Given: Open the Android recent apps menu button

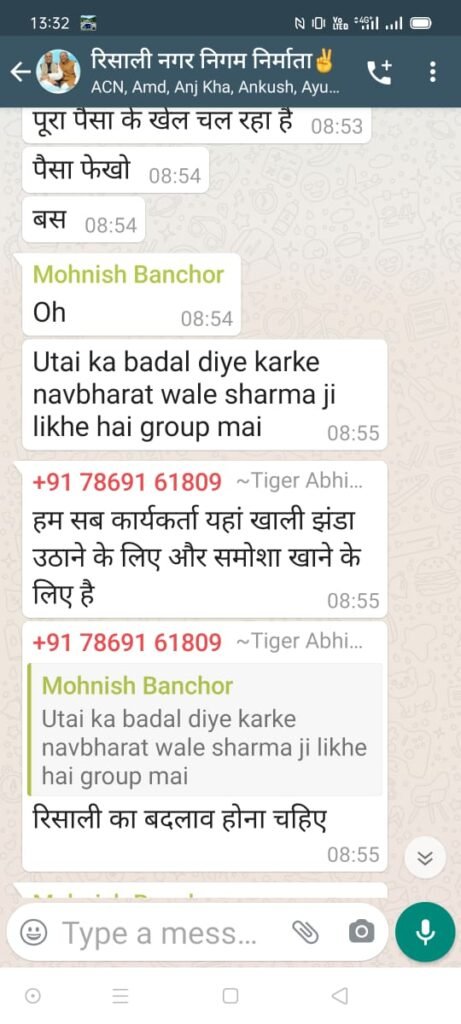Looking at the screenshot, I should pos(121,995).
